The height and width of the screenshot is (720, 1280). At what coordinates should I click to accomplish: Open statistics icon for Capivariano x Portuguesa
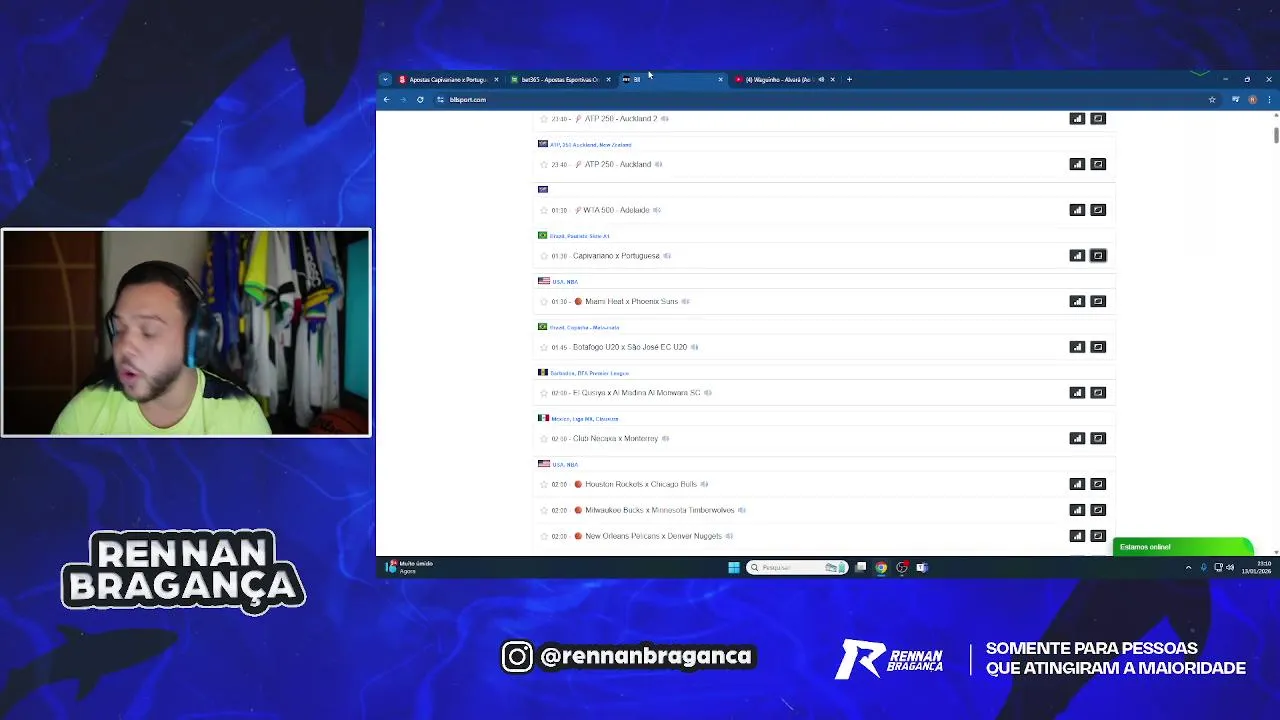click(1077, 256)
